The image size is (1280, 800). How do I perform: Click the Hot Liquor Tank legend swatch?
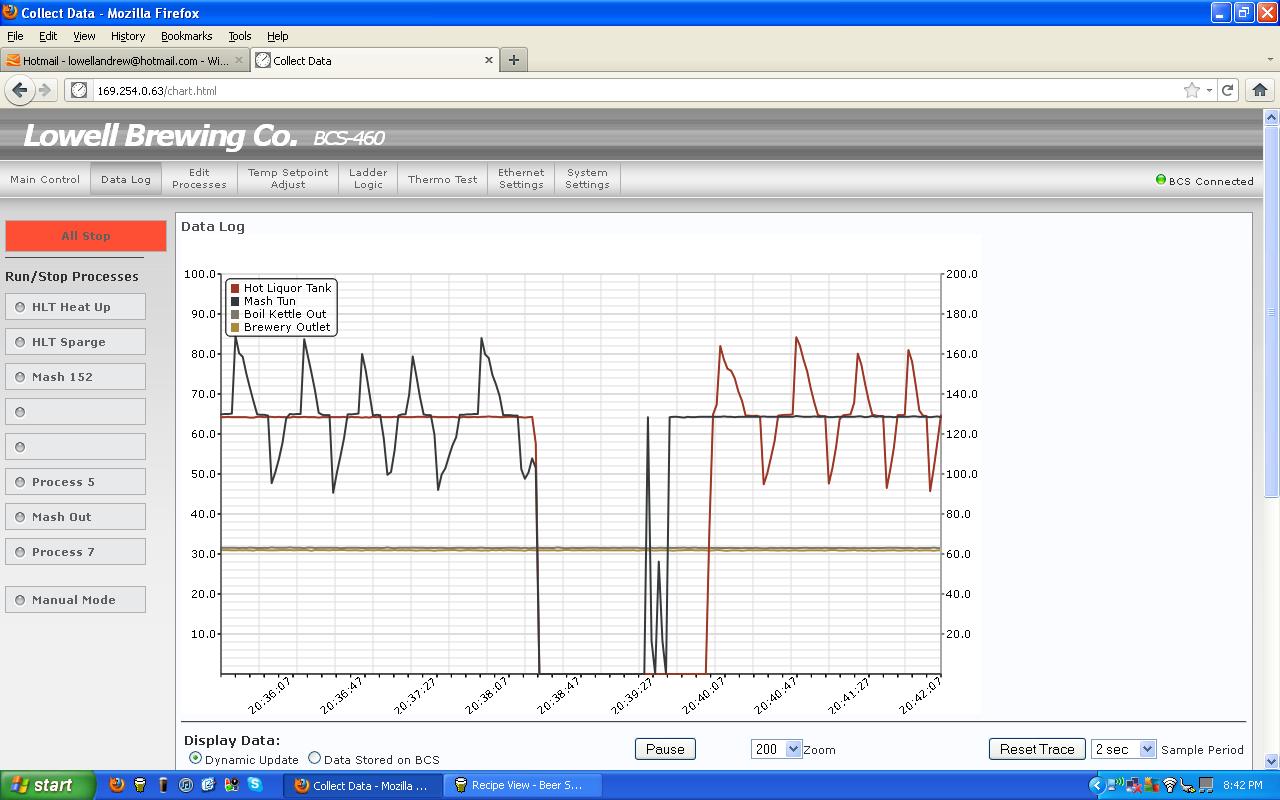pos(235,288)
